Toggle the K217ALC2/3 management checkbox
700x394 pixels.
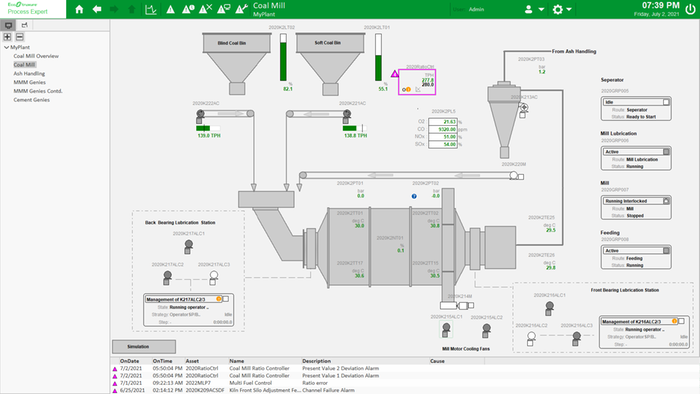pos(225,299)
